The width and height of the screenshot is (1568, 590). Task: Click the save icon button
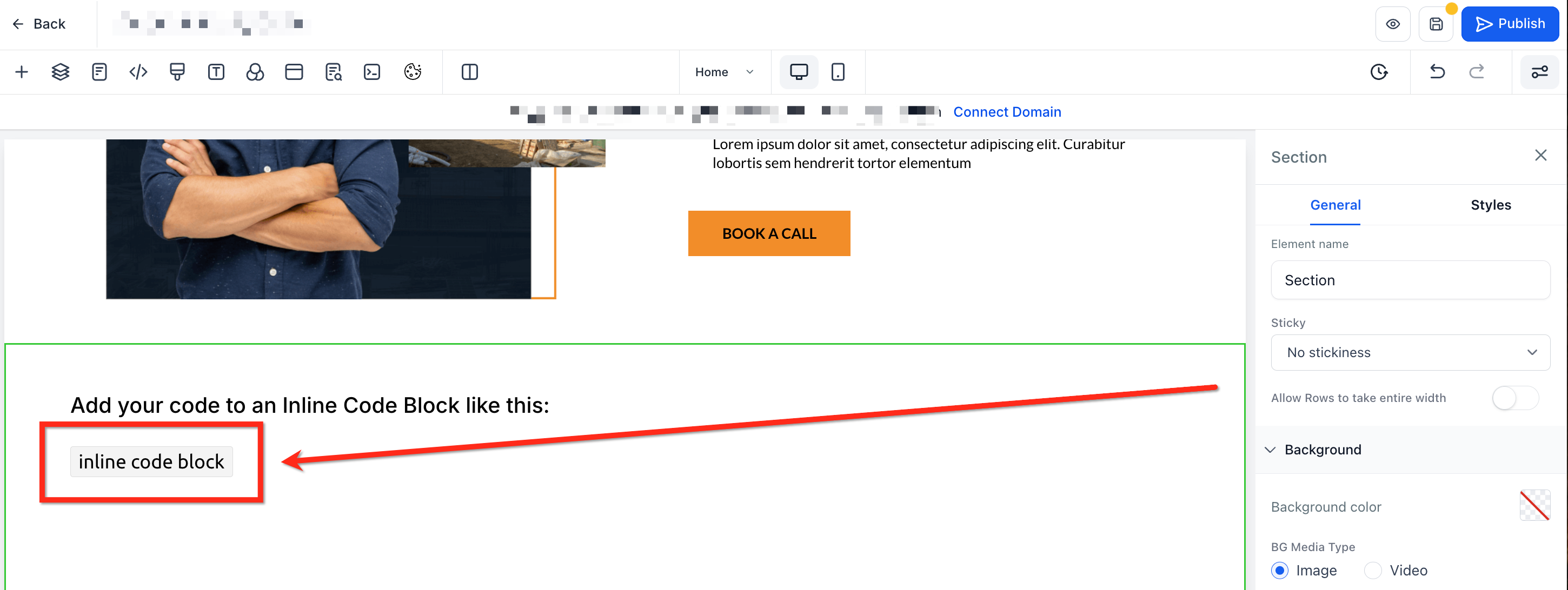point(1436,24)
